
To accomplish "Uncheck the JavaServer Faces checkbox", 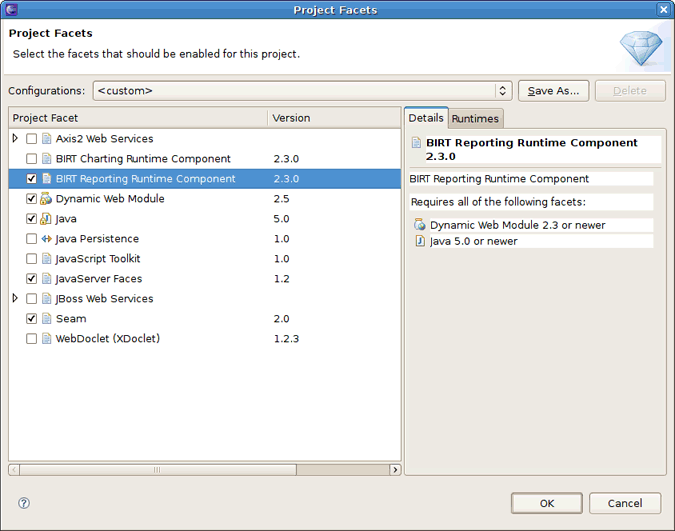I will (31, 279).
